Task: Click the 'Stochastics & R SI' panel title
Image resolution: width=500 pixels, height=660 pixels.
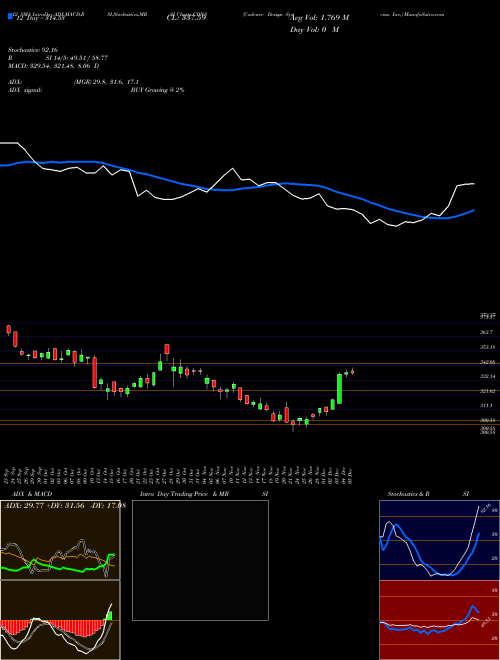Action: [428, 494]
